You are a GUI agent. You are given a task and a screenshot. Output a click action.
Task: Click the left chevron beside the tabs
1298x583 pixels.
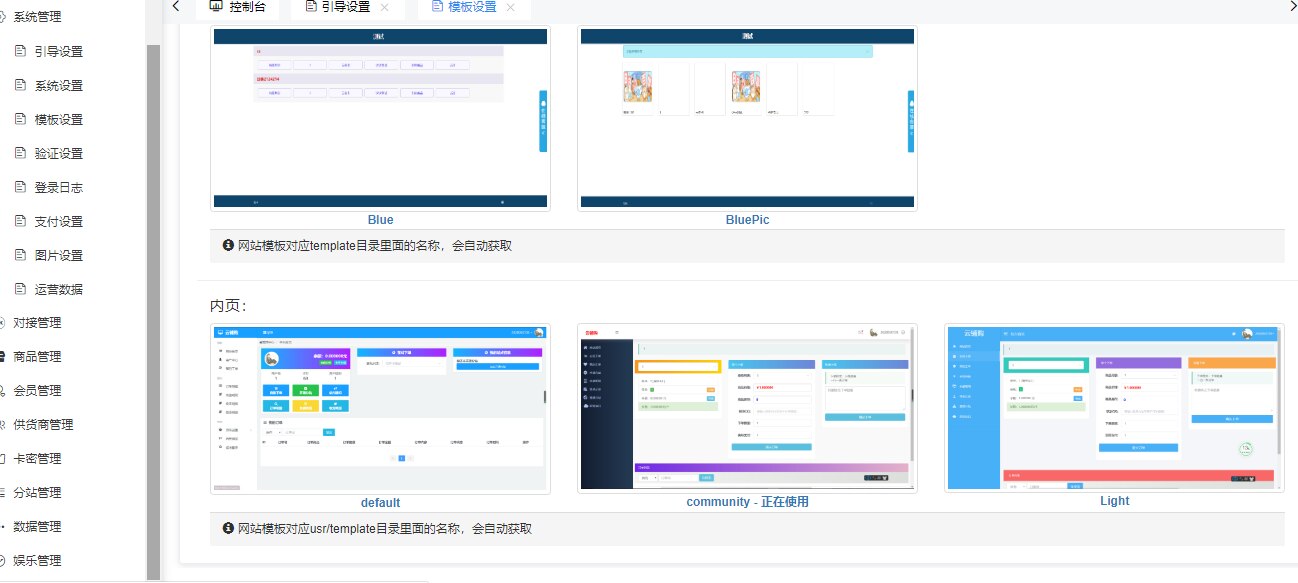tap(175, 6)
